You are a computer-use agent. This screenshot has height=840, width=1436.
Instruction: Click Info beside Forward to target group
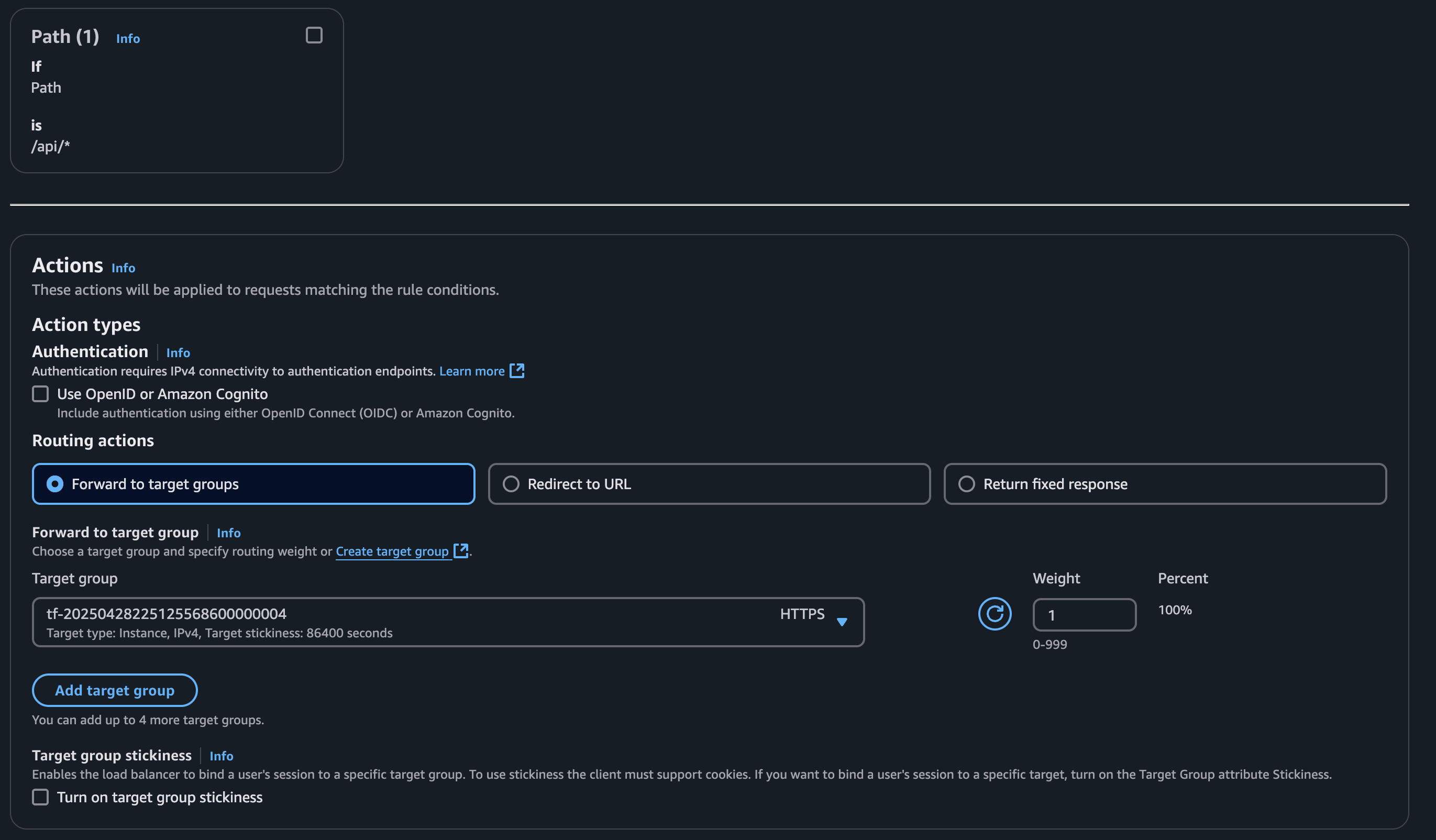[x=228, y=533]
